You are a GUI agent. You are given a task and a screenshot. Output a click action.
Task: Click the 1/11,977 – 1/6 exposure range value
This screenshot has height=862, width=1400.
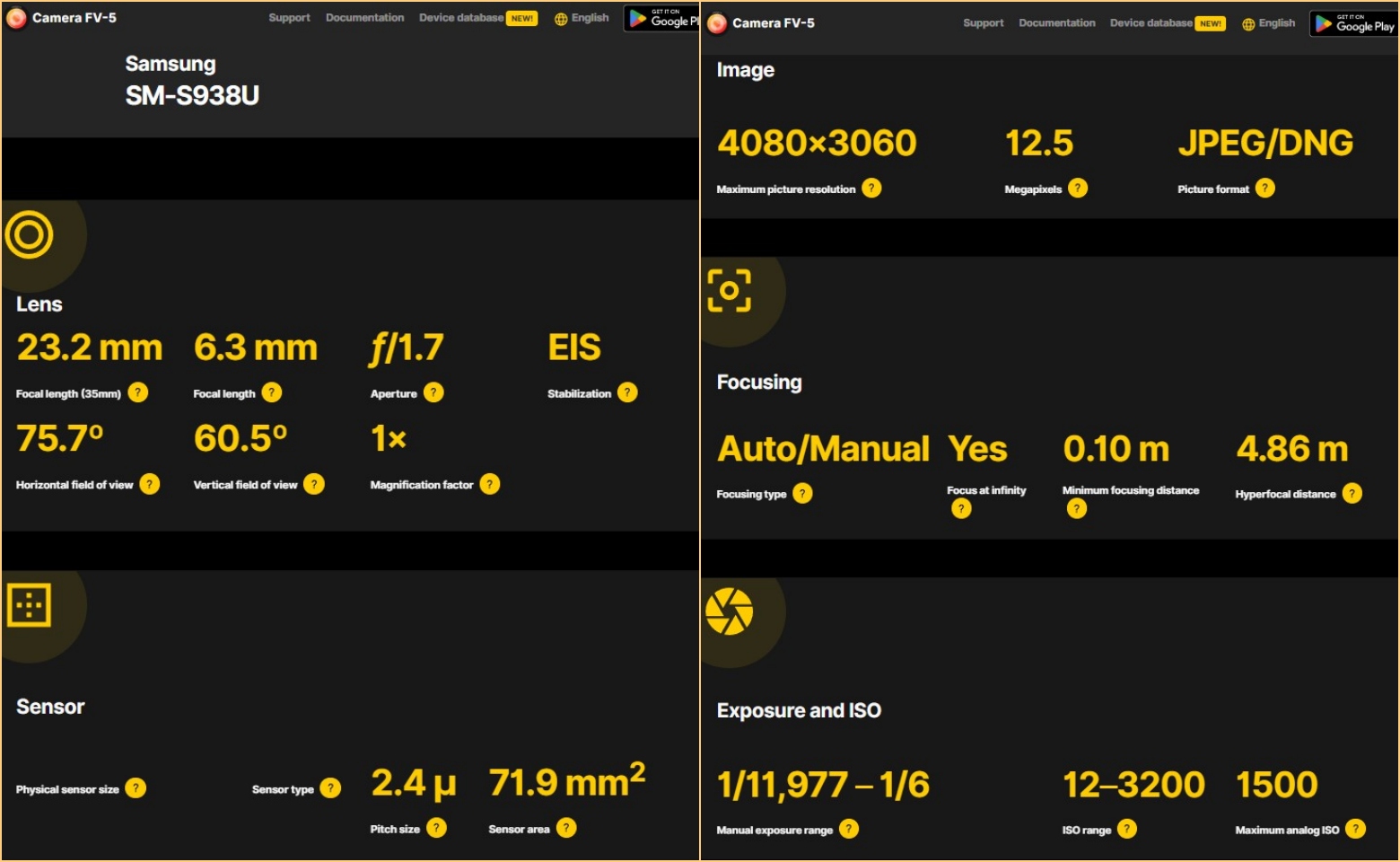coord(823,786)
